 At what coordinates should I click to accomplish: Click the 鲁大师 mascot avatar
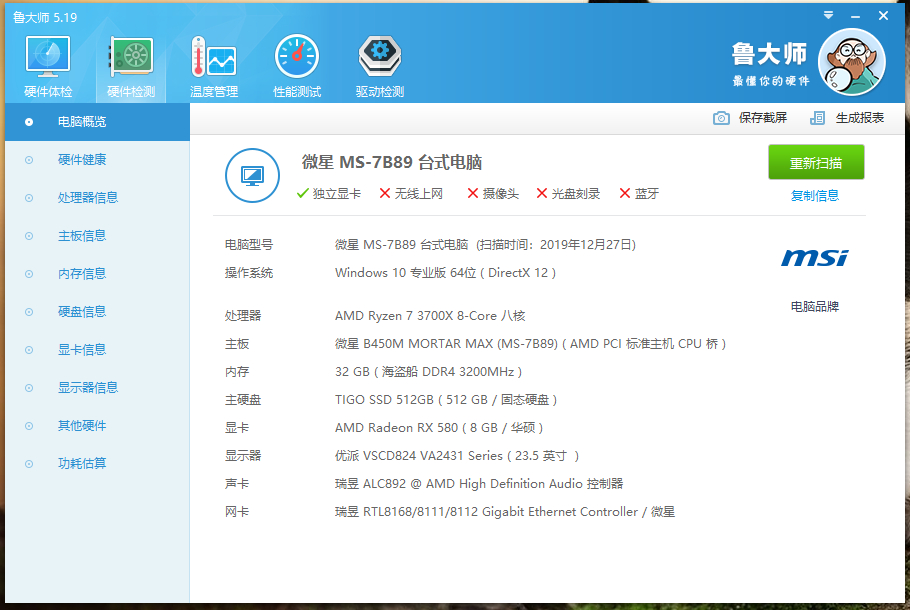(x=851, y=62)
